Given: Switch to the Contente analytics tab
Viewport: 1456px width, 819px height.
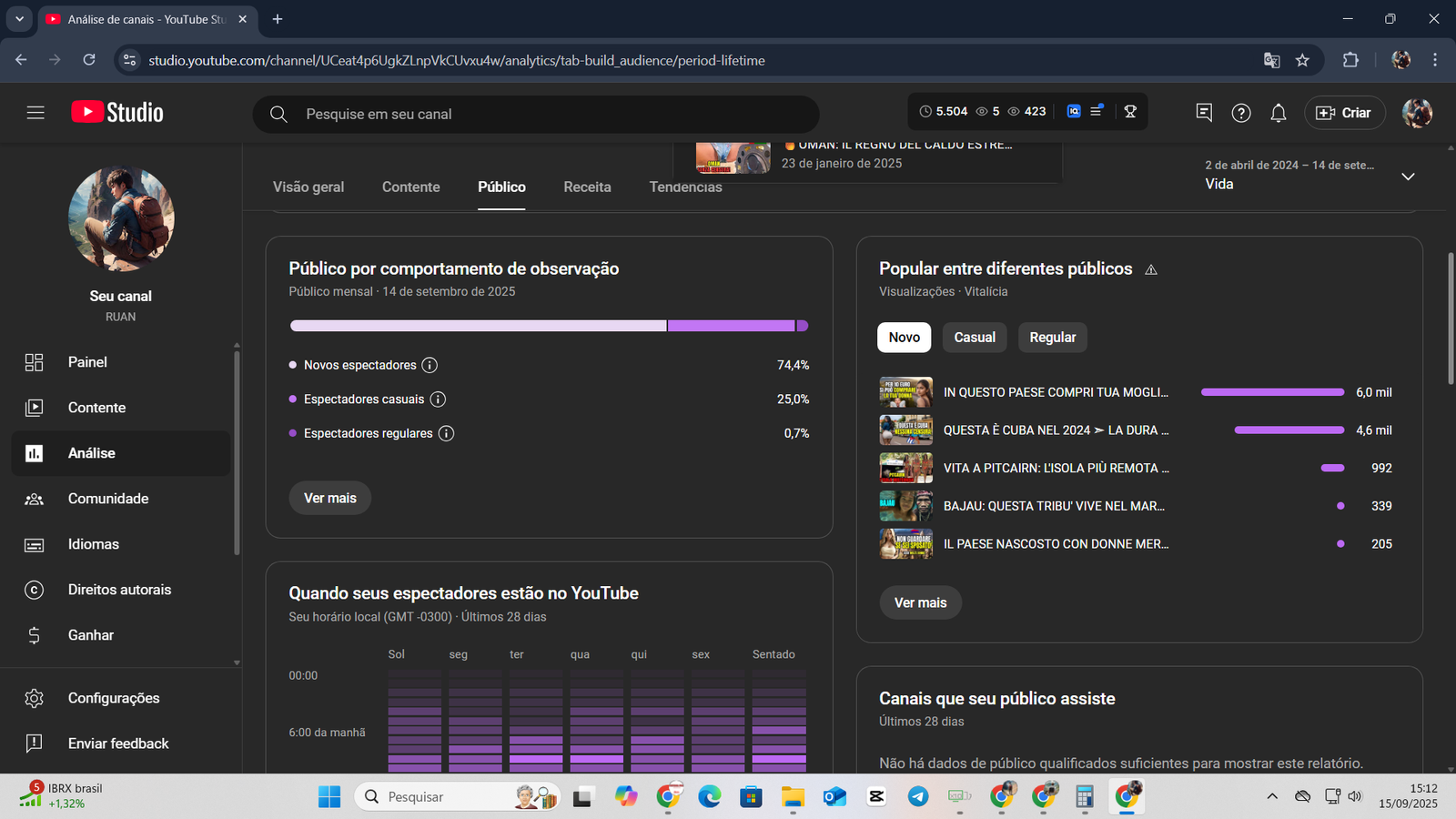Looking at the screenshot, I should click(x=411, y=187).
